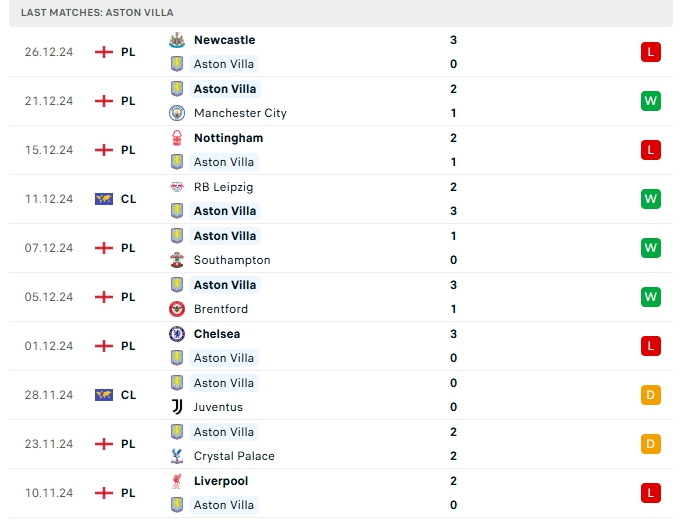Image resolution: width=684 pixels, height=521 pixels.
Task: Click the Champions League flag on 11.12.24
Action: [x=103, y=199]
